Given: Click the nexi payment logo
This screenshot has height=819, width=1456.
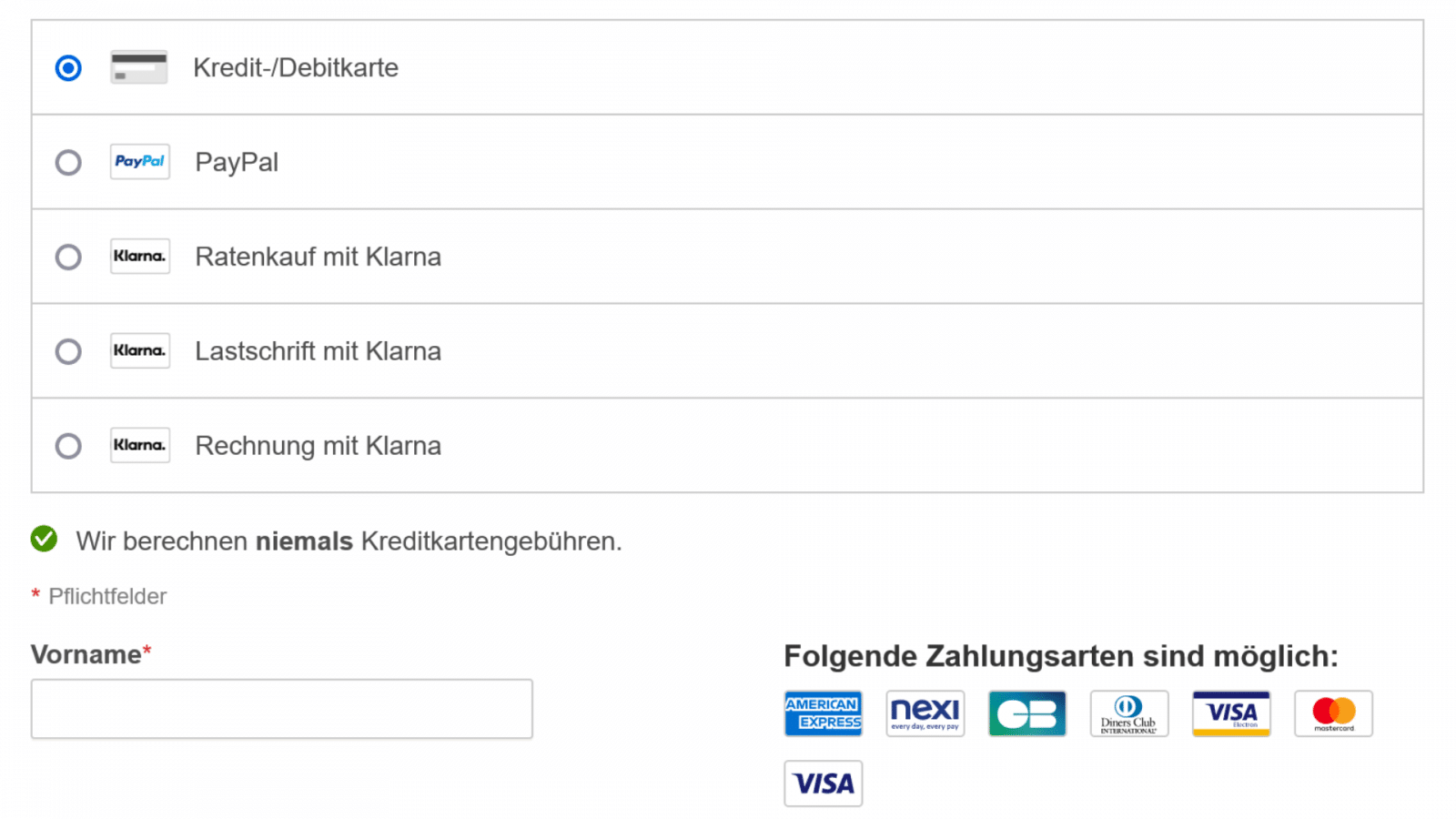Looking at the screenshot, I should 925,713.
